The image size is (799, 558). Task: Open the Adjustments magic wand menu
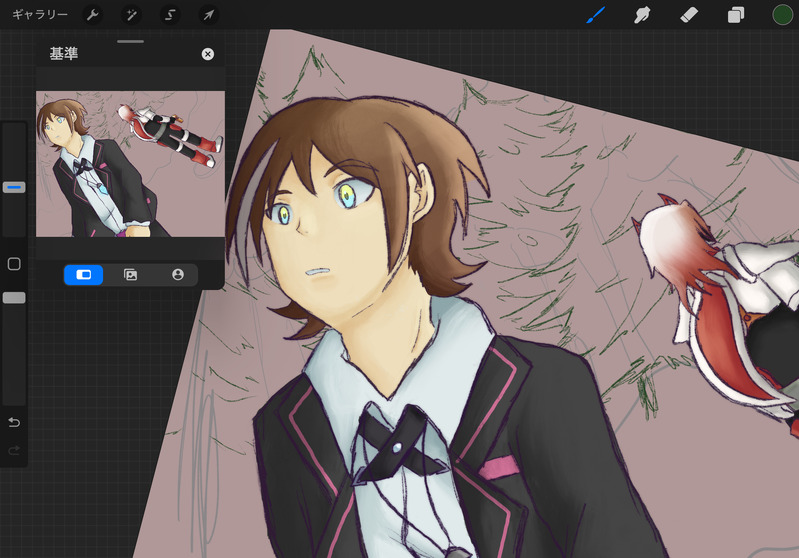pyautogui.click(x=131, y=15)
